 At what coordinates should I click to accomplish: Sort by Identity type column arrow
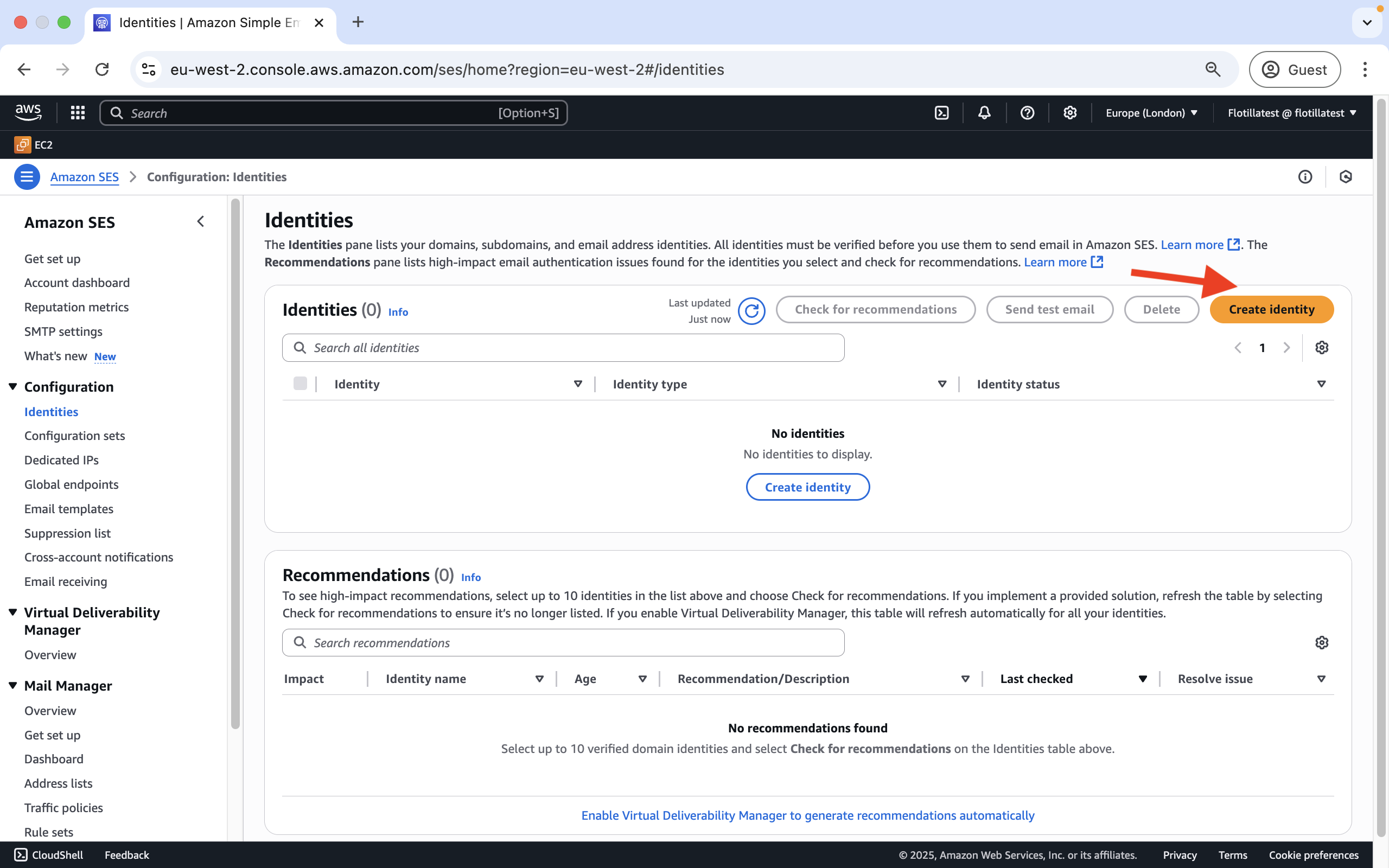click(x=942, y=384)
